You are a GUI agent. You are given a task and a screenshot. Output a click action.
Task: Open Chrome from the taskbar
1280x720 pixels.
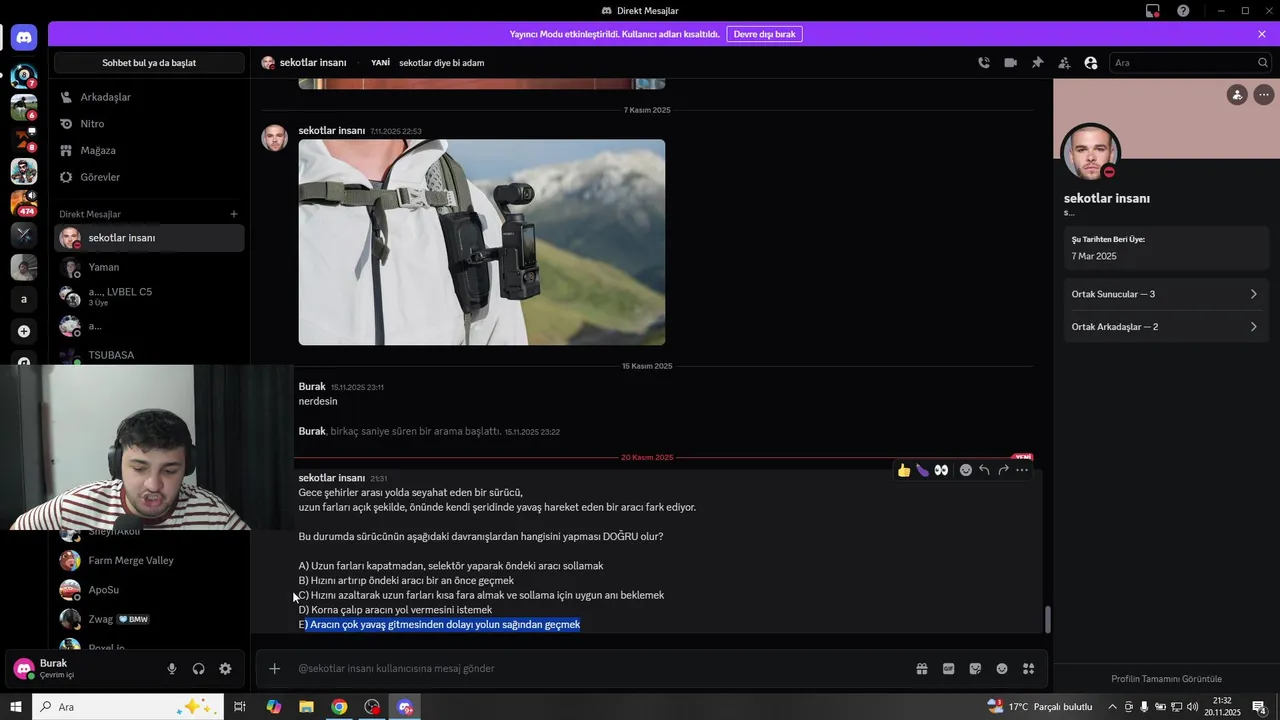(339, 707)
